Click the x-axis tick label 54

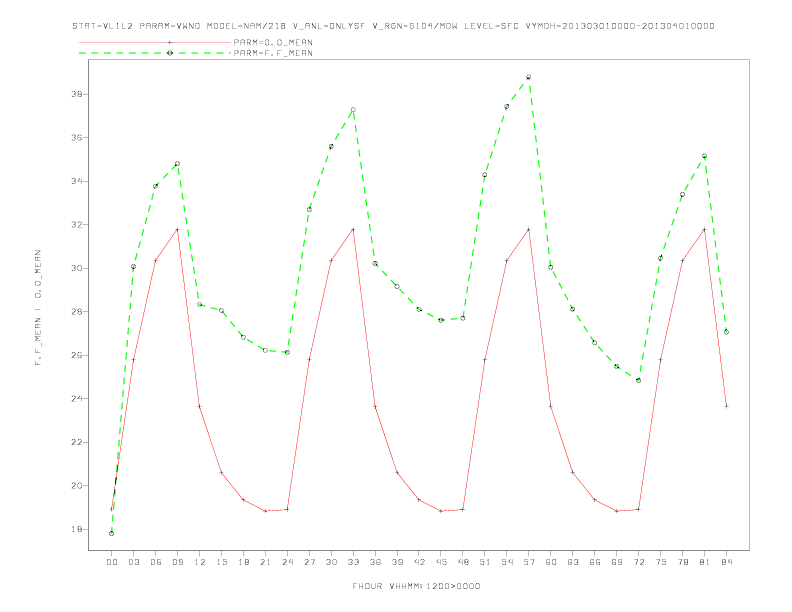tap(507, 562)
